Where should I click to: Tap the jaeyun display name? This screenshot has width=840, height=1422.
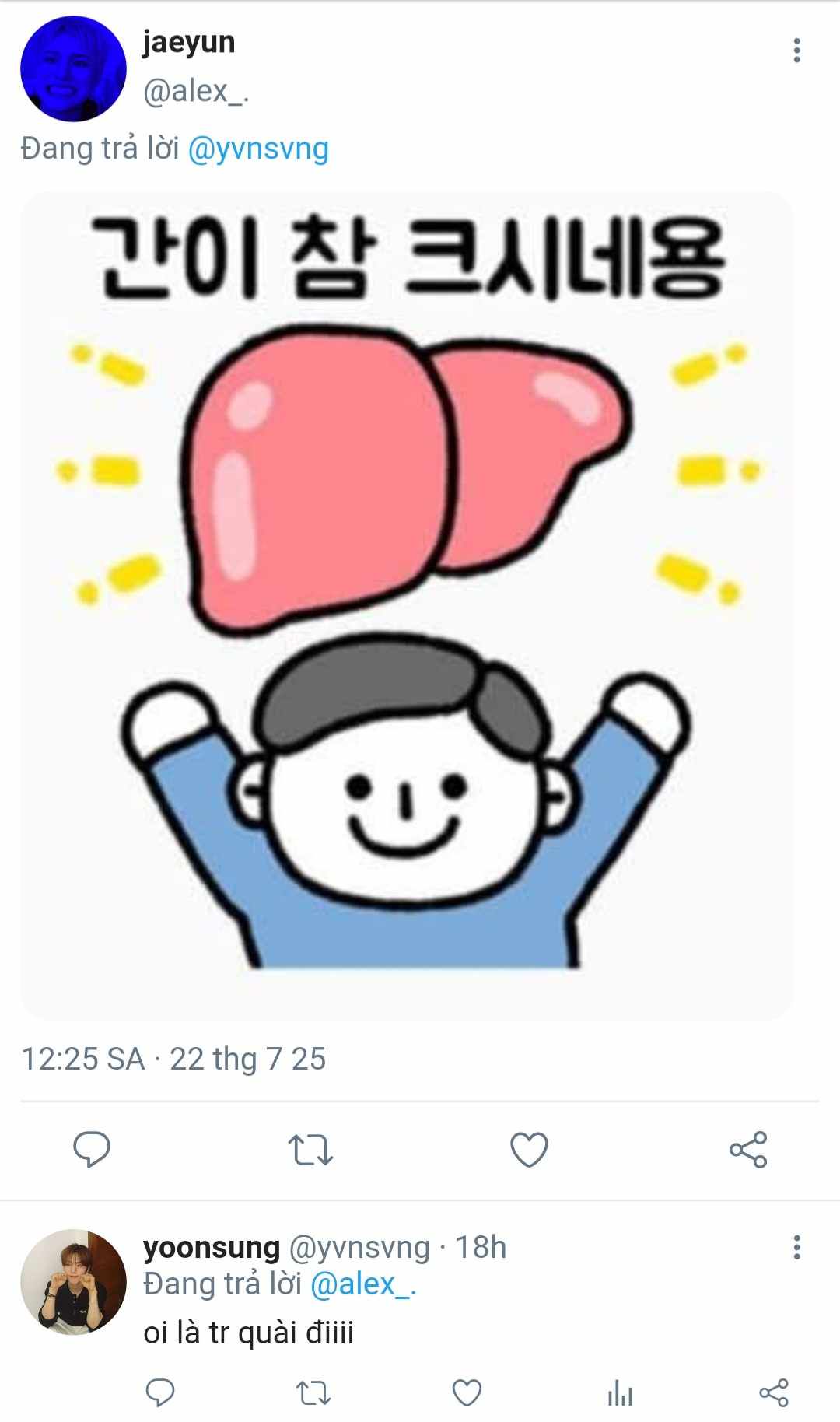(188, 42)
